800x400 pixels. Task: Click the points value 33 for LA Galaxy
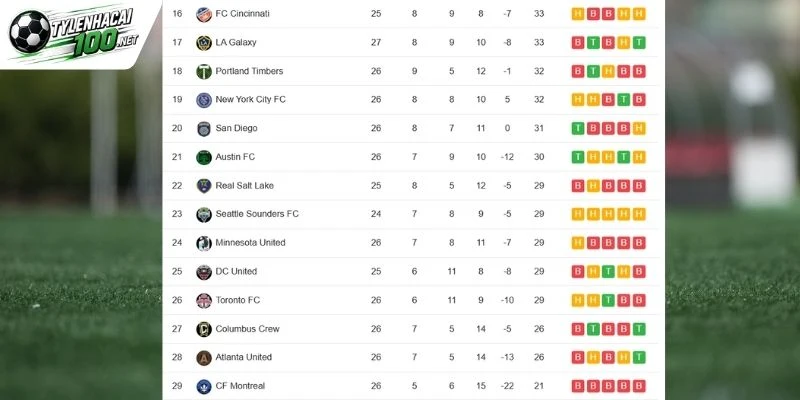point(539,42)
